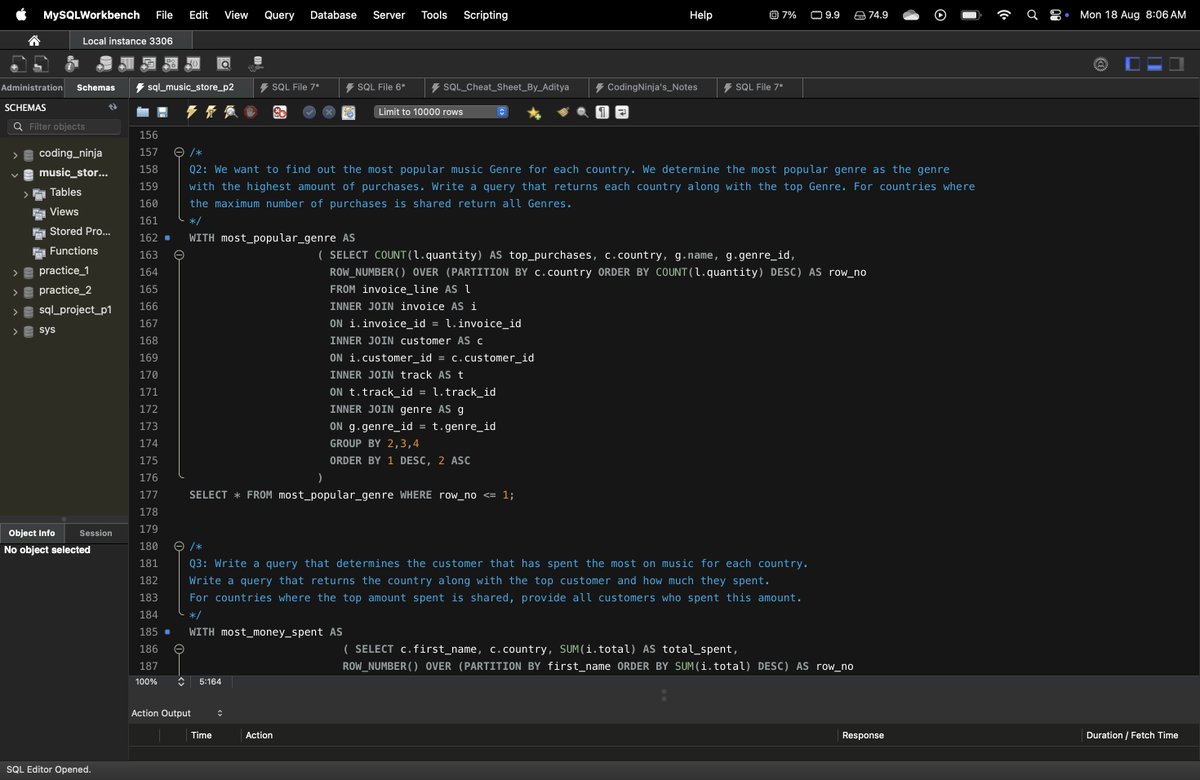Screen dimensions: 1200x780
Task: Toggle display of invisible characters
Action: [x=602, y=112]
